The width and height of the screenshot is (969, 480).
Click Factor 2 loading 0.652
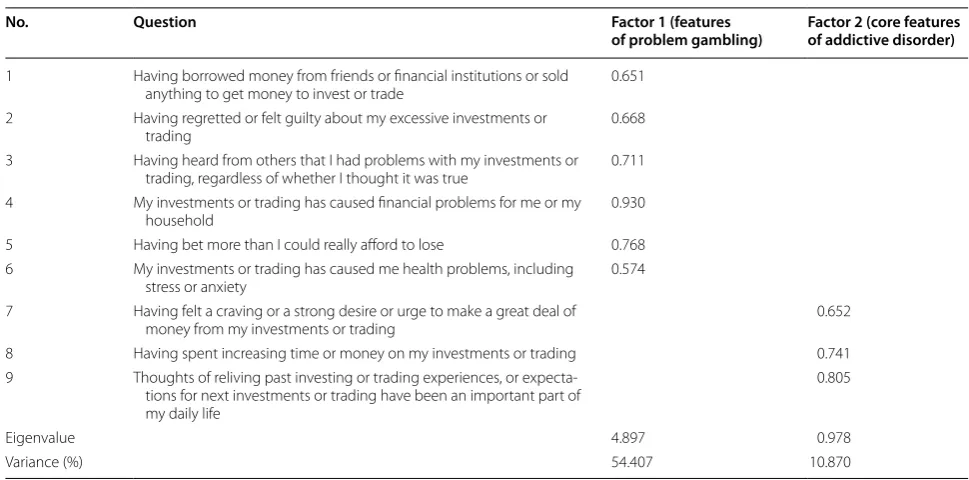coord(833,311)
